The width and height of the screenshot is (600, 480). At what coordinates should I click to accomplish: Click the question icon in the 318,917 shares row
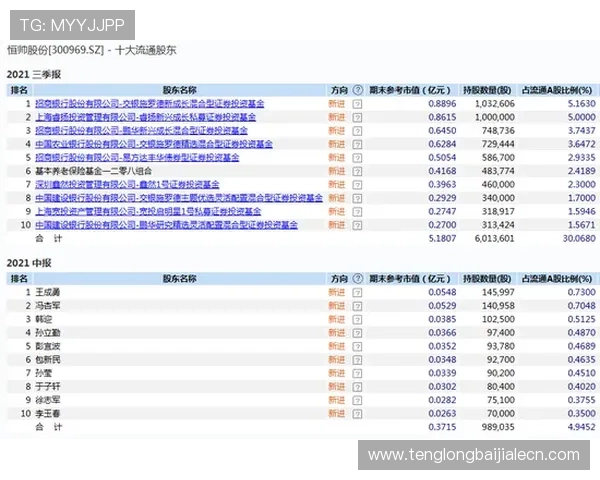(357, 212)
